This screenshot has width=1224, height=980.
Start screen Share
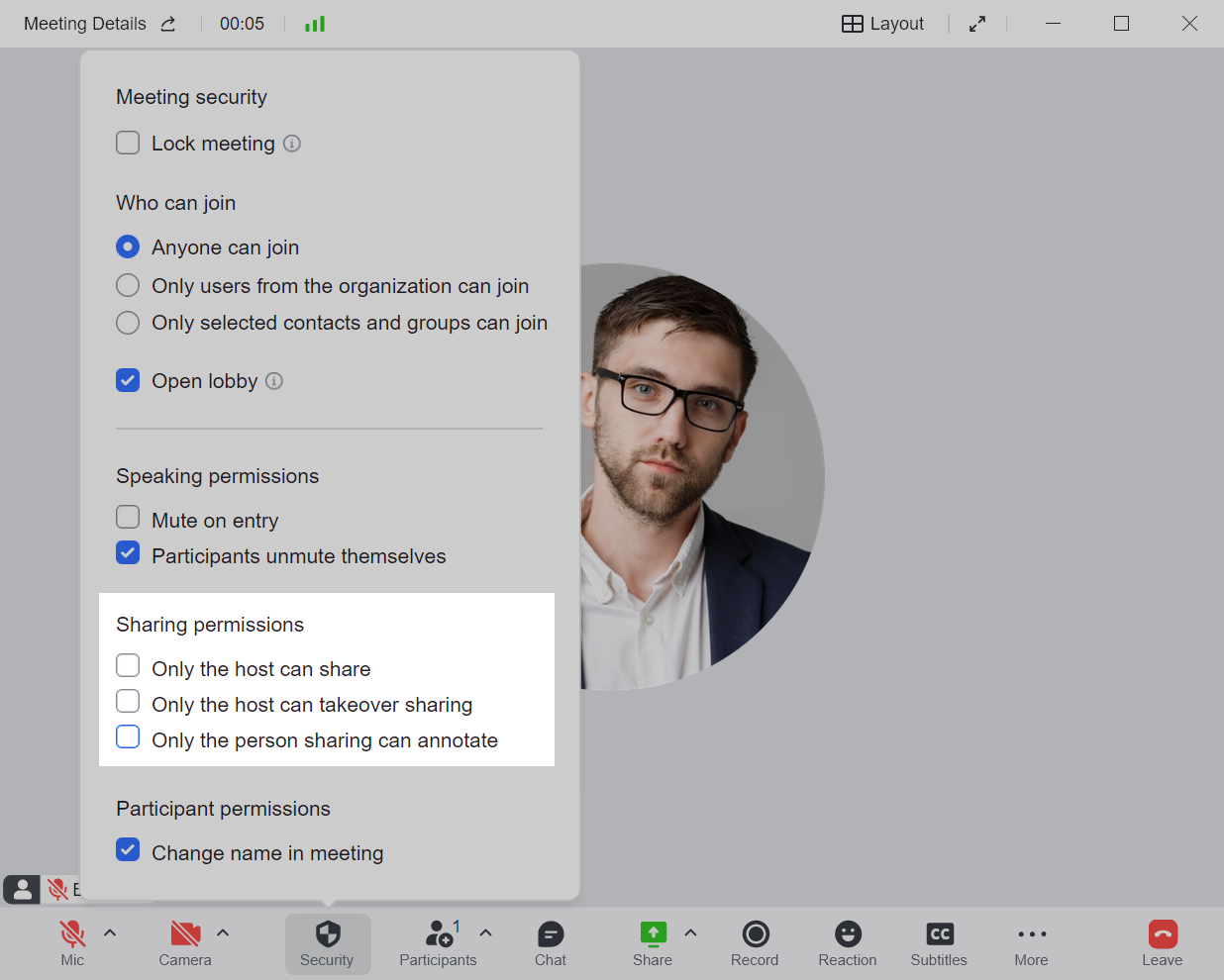pos(653,934)
